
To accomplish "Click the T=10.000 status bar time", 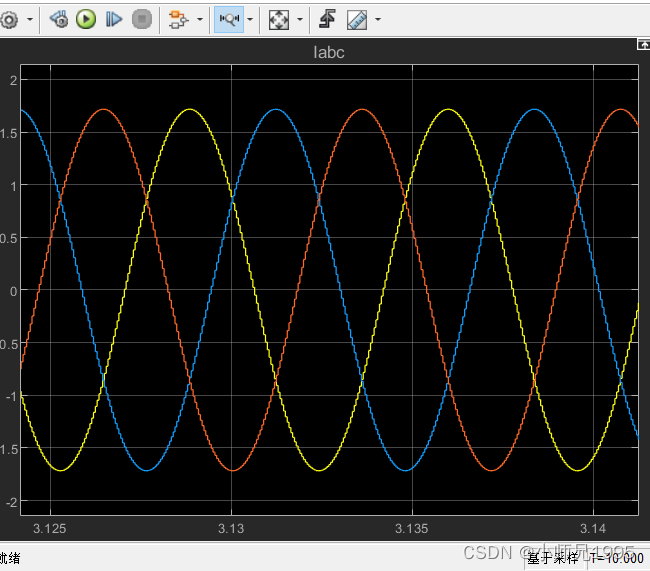I will point(616,559).
